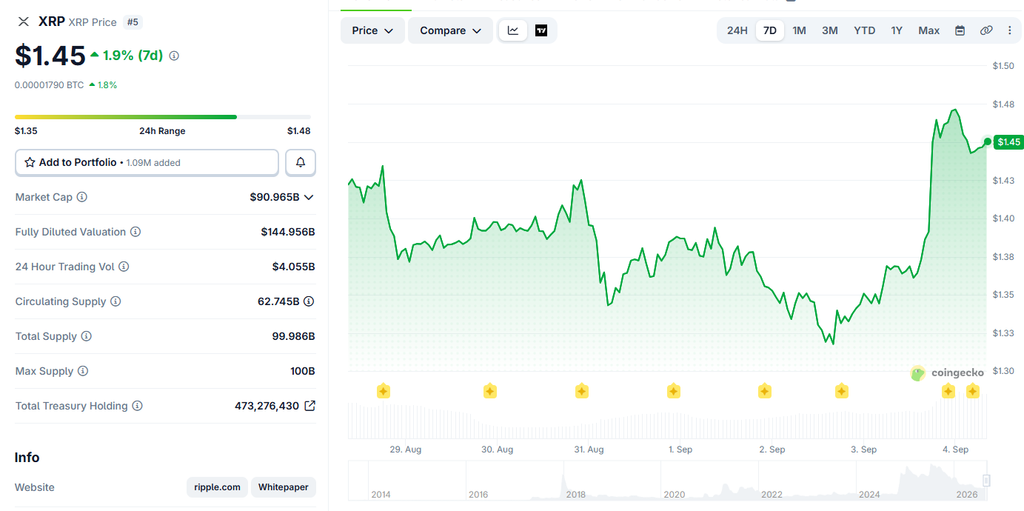Click the $90.965B market cap value

coord(274,197)
